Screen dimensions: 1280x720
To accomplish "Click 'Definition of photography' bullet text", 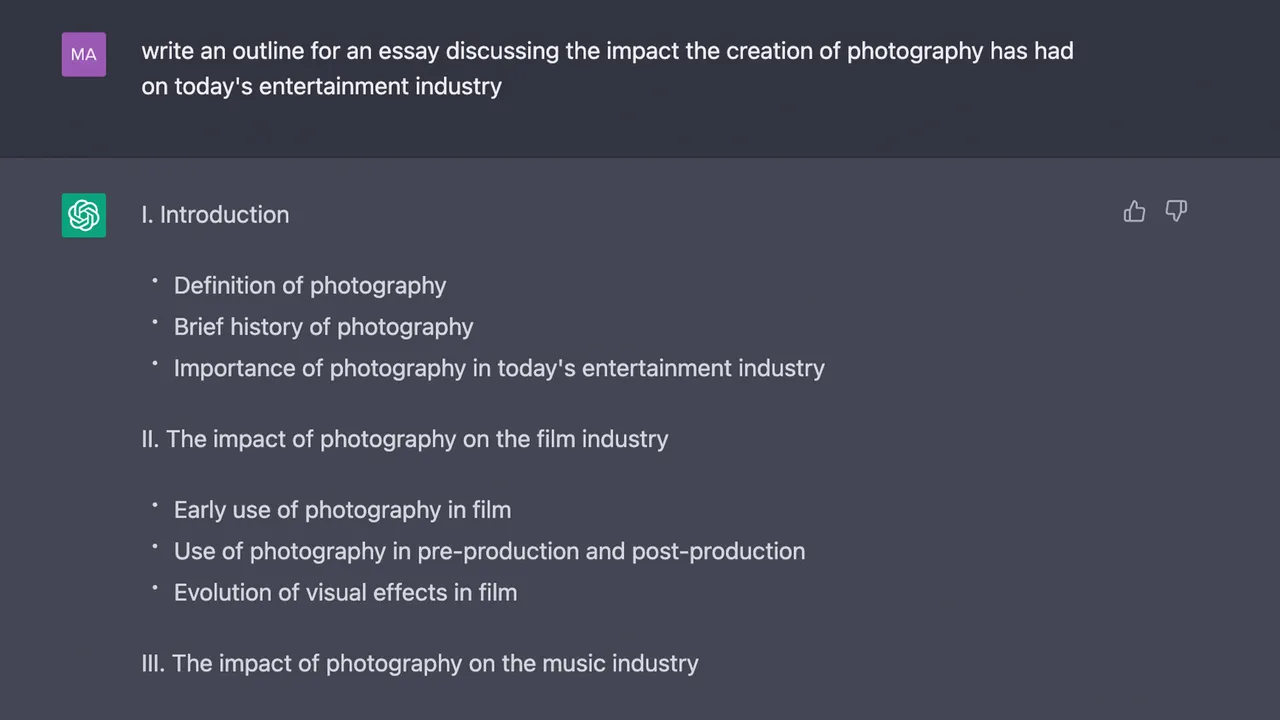I will [x=310, y=286].
